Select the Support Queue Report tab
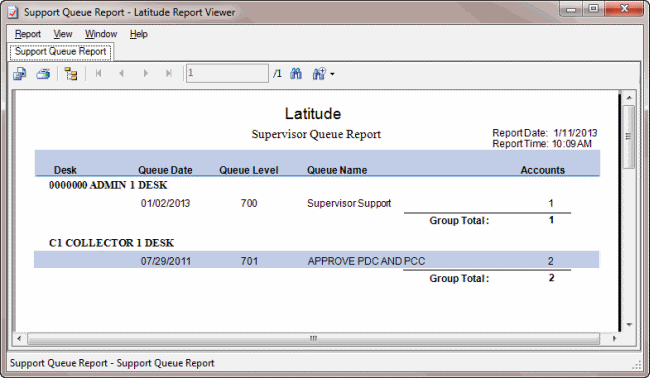 click(x=61, y=51)
